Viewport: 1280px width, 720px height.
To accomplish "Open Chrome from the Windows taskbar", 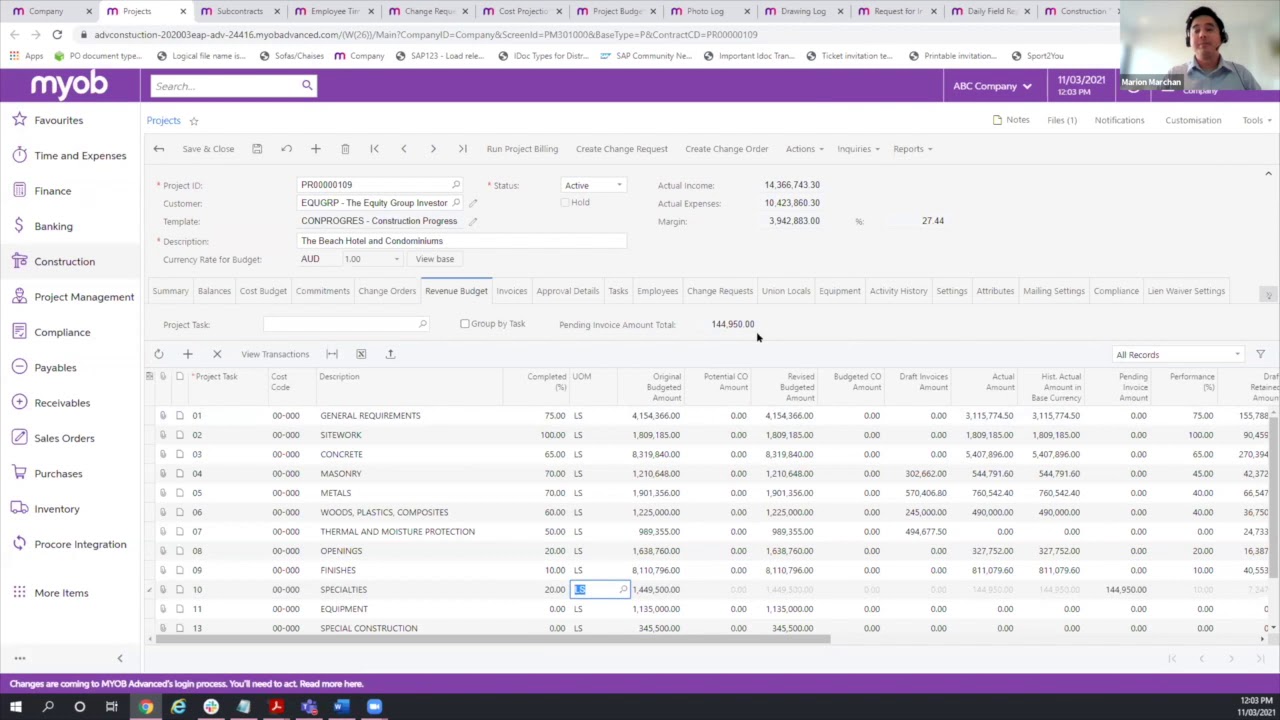I will pyautogui.click(x=146, y=707).
